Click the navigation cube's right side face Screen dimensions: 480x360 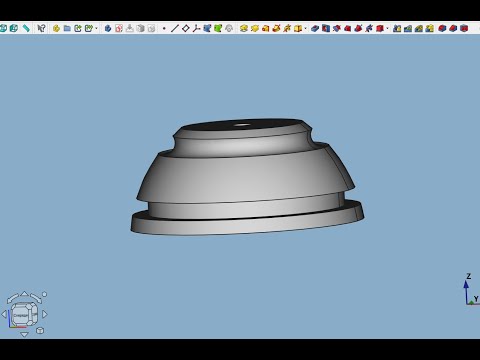coord(34,313)
